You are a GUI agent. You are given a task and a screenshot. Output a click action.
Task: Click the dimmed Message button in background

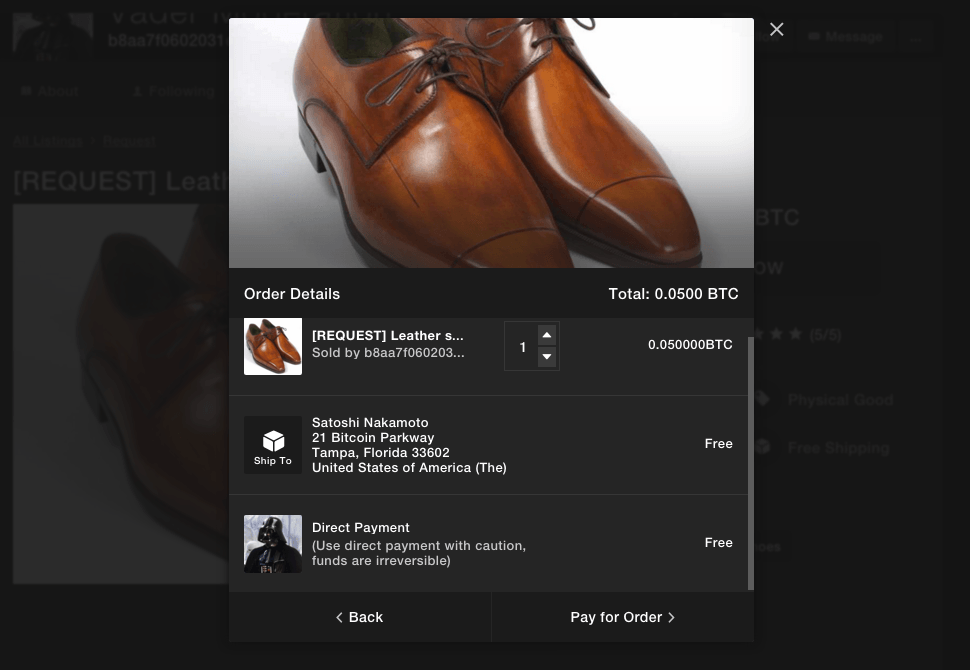pos(845,37)
